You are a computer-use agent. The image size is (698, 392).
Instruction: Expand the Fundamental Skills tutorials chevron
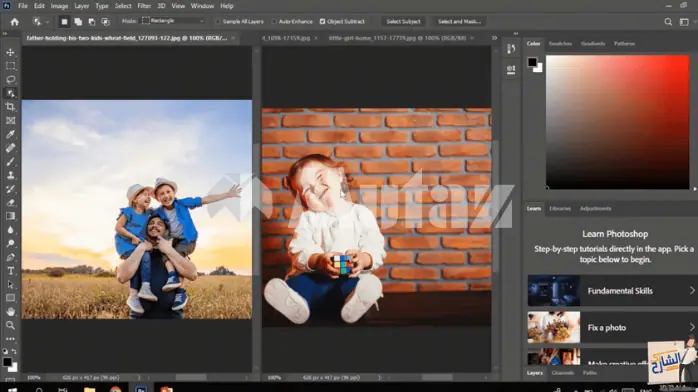692,291
